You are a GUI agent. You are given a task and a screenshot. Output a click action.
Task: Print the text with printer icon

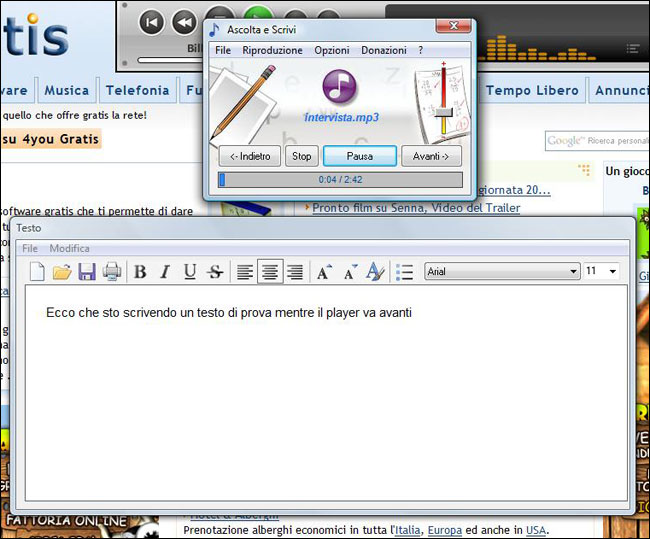[x=112, y=272]
